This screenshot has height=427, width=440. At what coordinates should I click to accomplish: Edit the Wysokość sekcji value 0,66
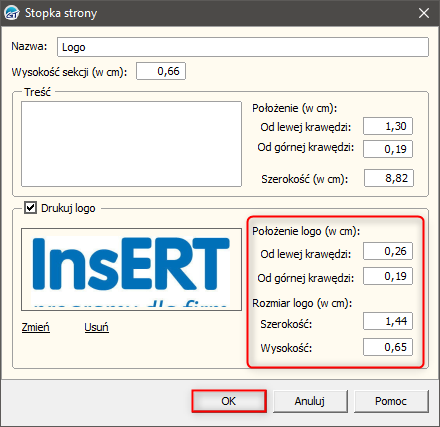click(x=161, y=71)
